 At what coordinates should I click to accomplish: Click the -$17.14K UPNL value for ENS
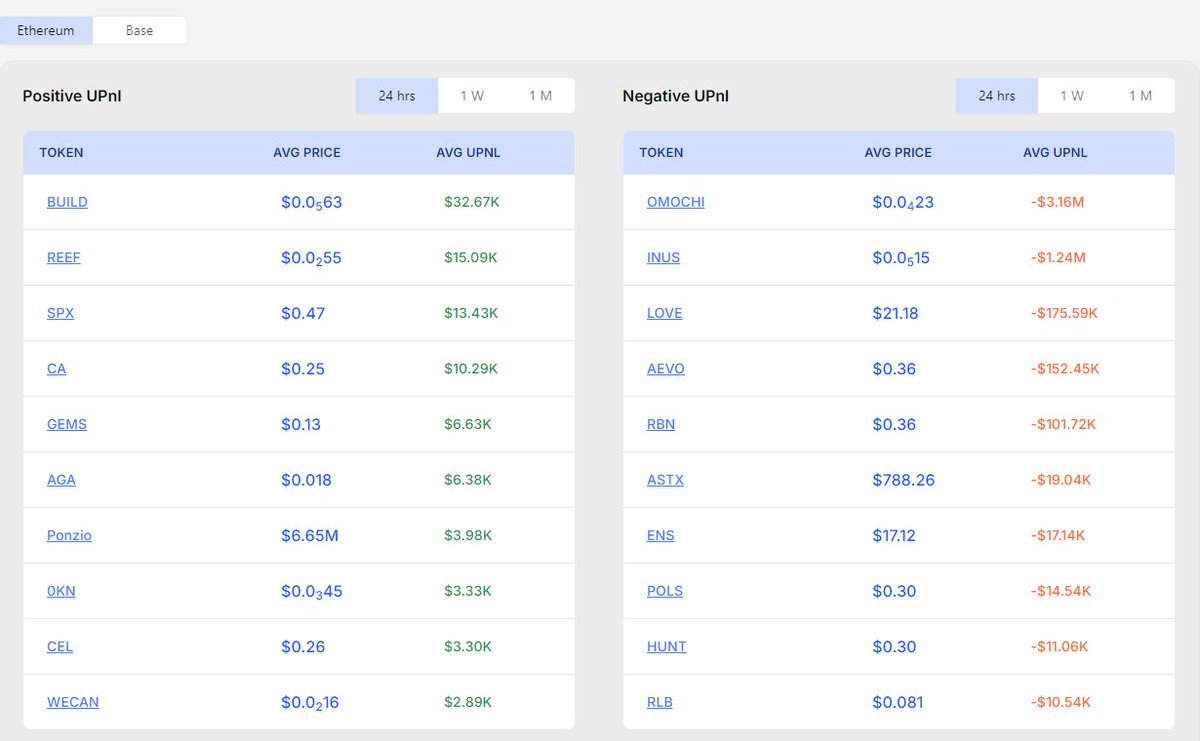(x=1060, y=536)
